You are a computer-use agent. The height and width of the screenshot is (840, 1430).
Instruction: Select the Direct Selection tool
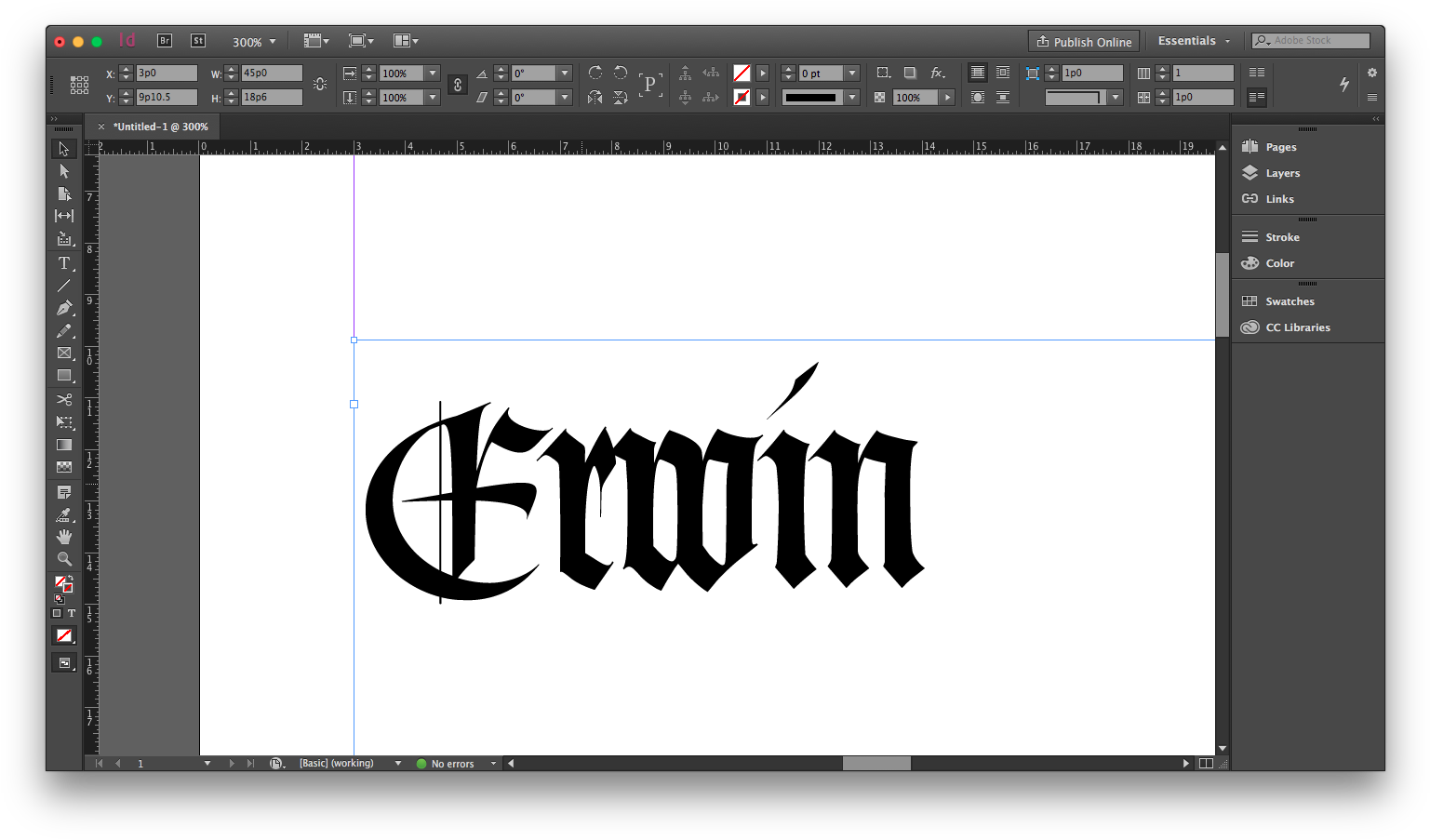coord(63,171)
